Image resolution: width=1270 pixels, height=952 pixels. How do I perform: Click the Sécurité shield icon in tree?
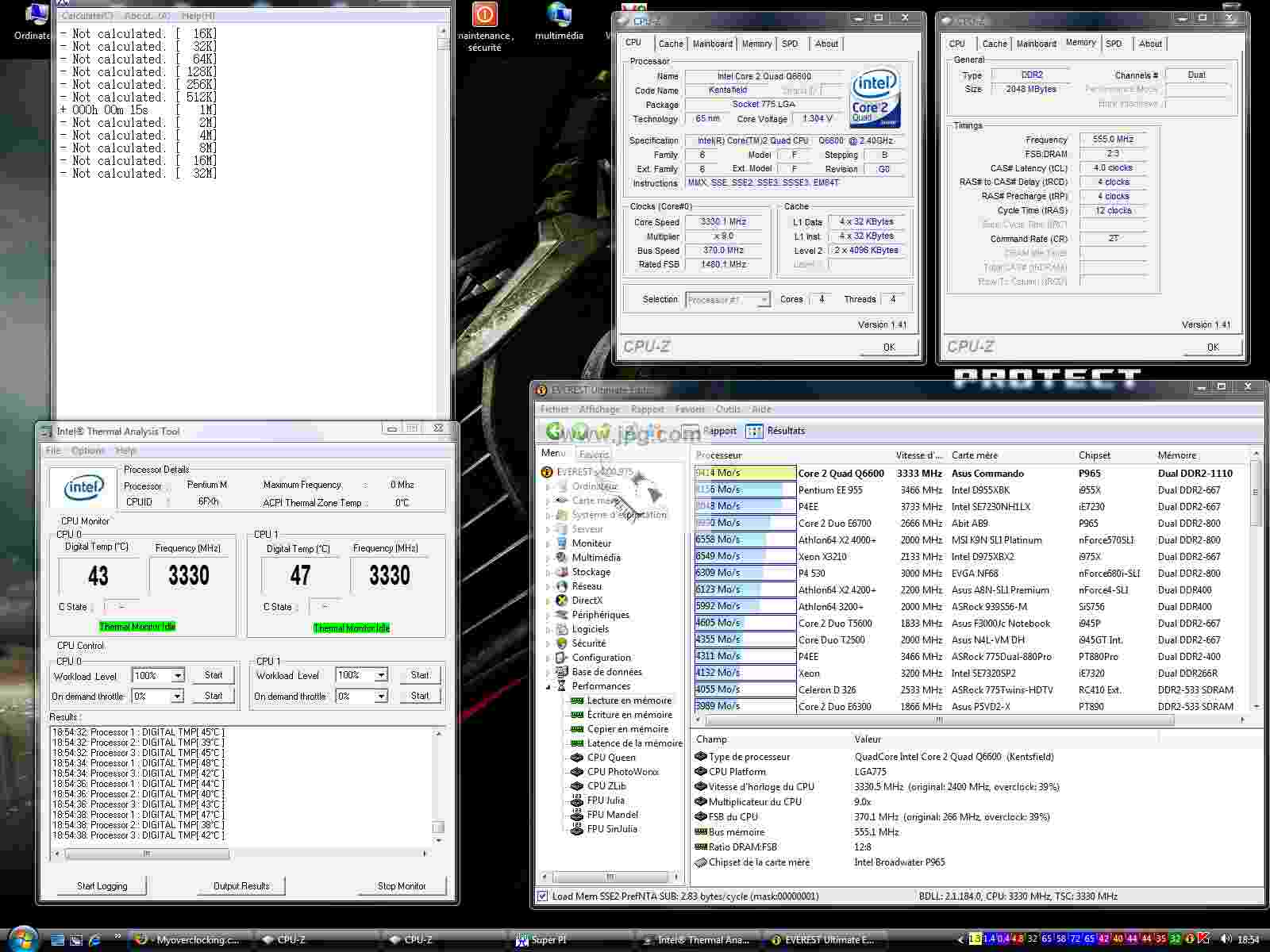pos(562,643)
